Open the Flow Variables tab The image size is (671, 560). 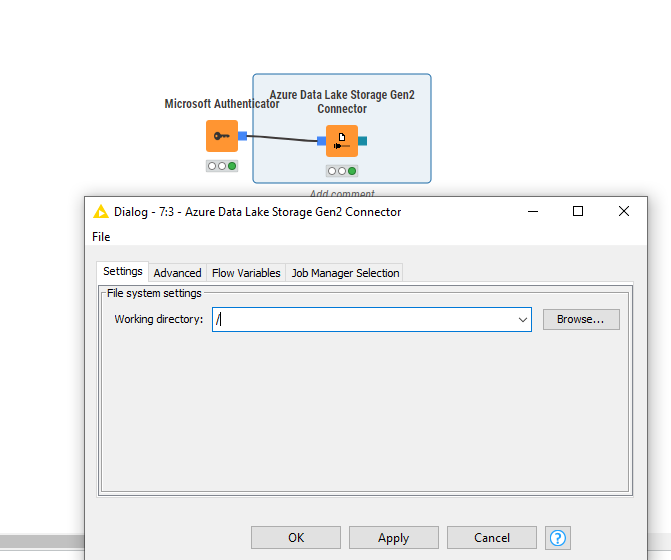pyautogui.click(x=246, y=273)
